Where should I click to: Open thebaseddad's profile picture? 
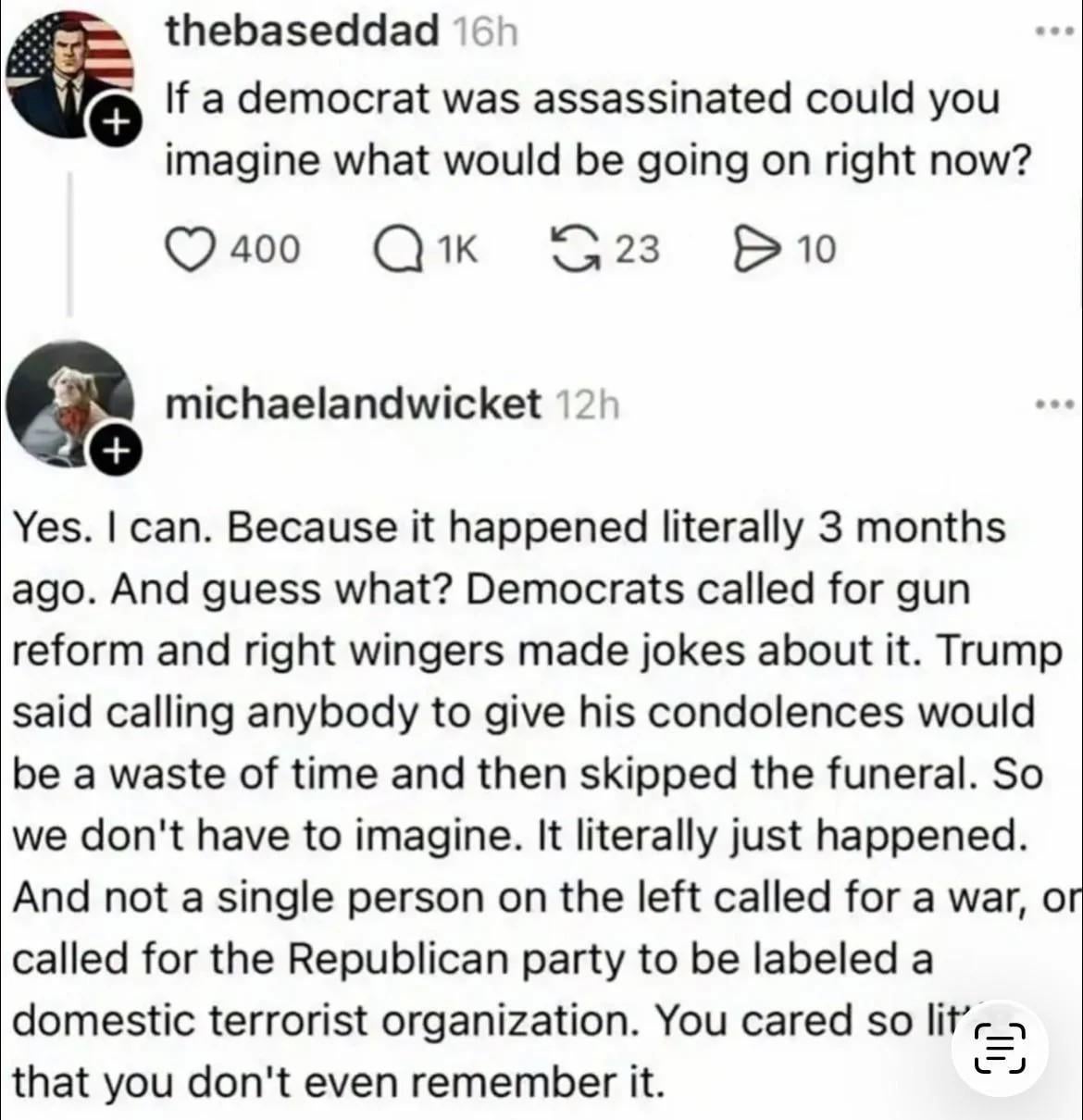point(68,69)
